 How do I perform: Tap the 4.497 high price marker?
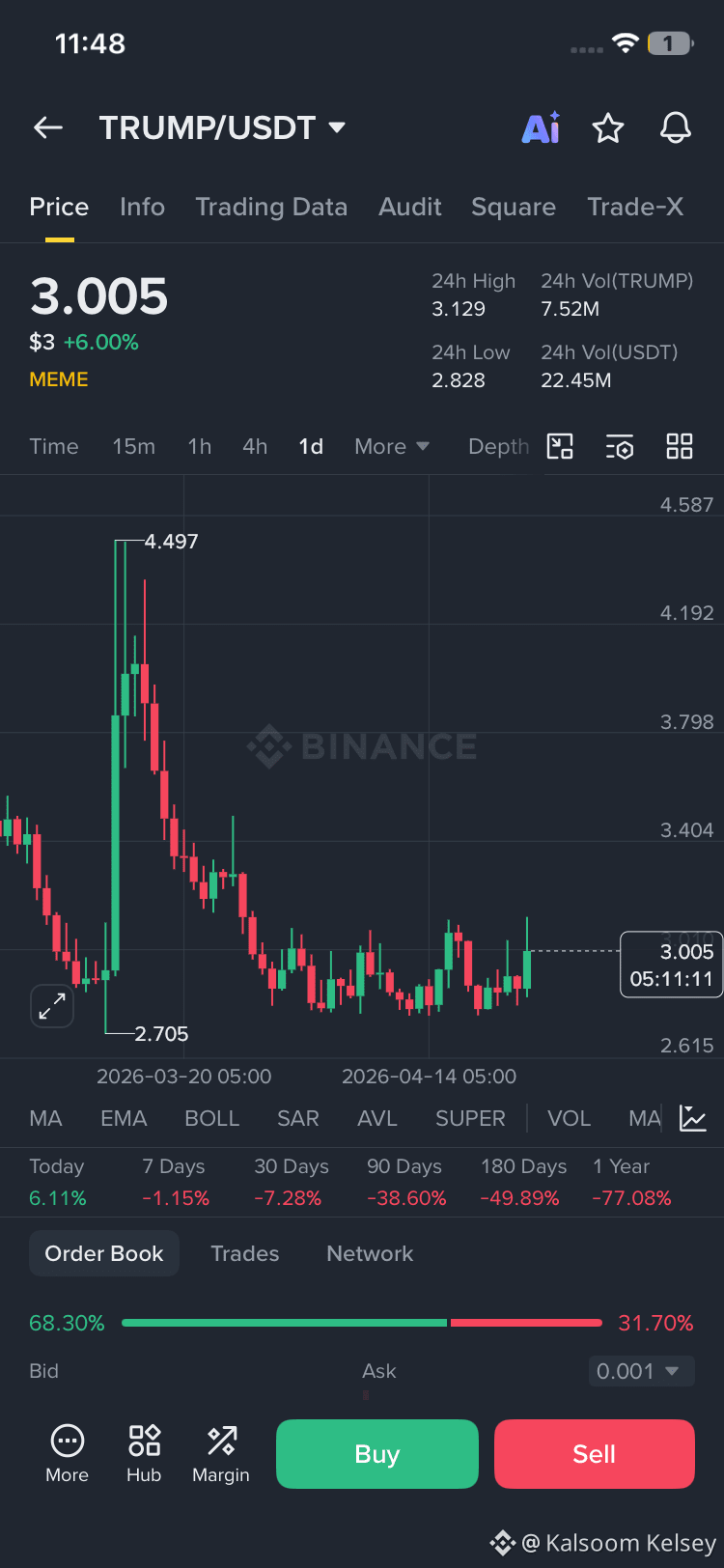point(171,542)
